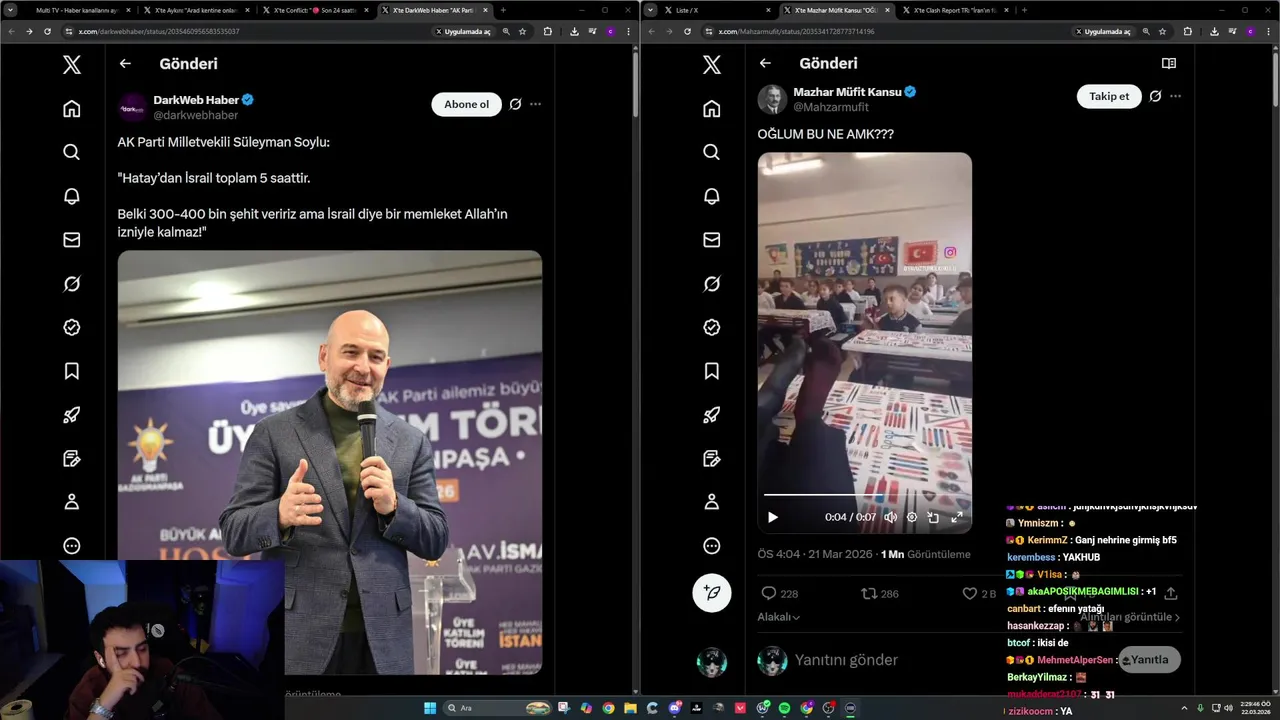Open Chrome menu dots in left browser
The image size is (1280, 720).
click(x=629, y=31)
